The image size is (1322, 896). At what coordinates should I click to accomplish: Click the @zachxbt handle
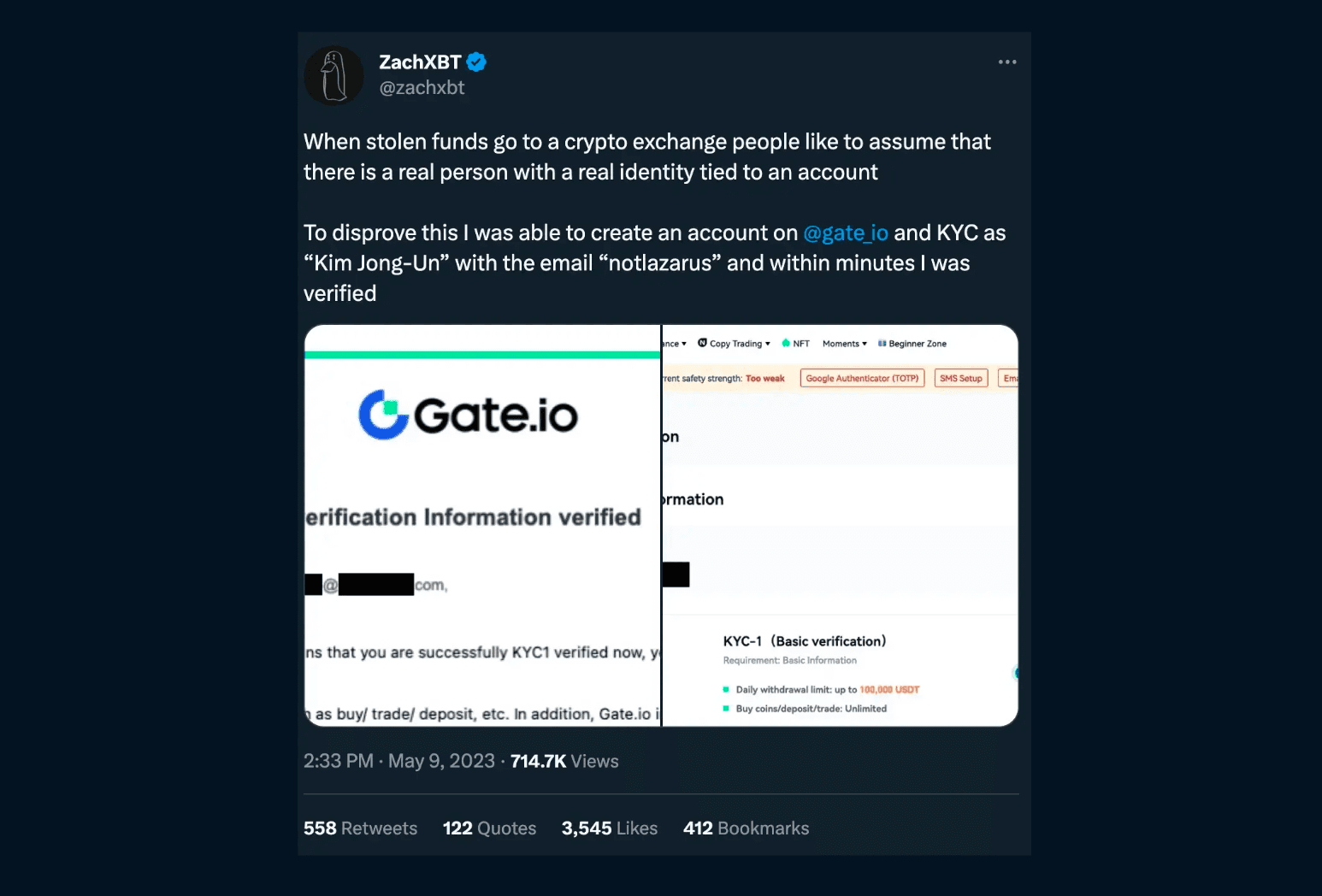[x=422, y=88]
